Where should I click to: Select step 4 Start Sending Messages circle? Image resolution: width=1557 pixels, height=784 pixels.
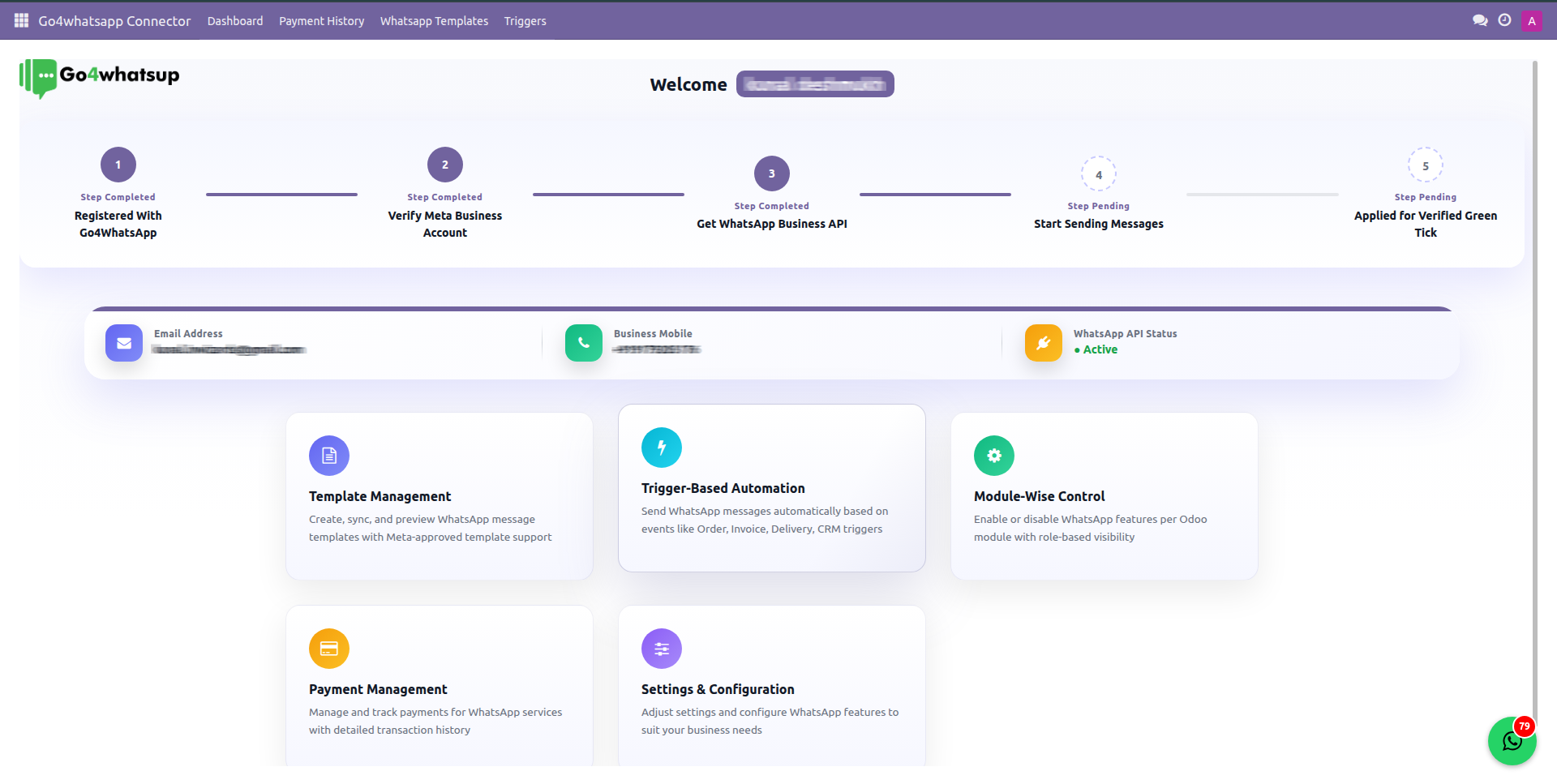1098,174
